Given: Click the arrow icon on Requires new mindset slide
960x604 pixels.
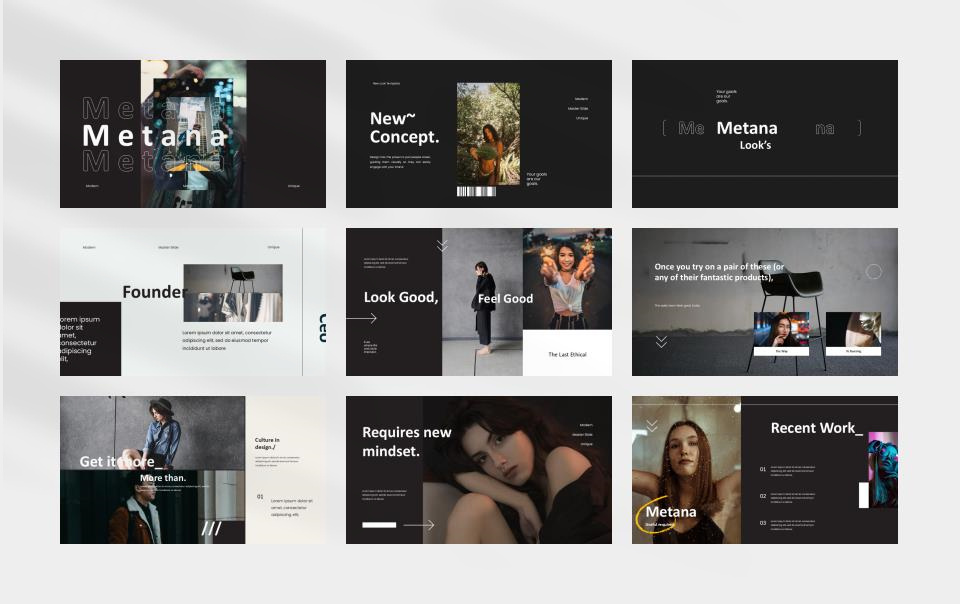Looking at the screenshot, I should point(418,524).
